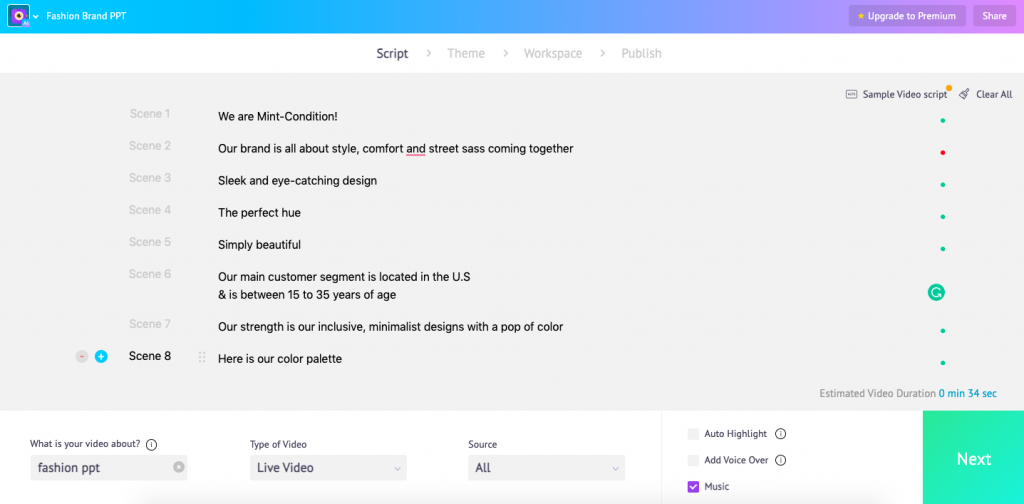Click the Upgrade to Premium button
1024x504 pixels.
(907, 16)
